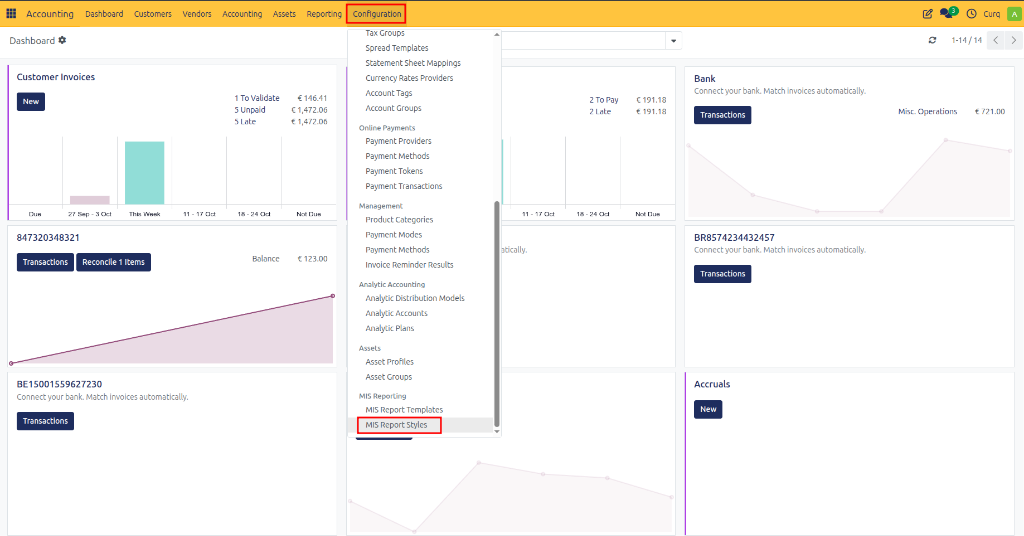The height and width of the screenshot is (536, 1024).
Task: Open Payment Tokens
Action: coord(394,171)
